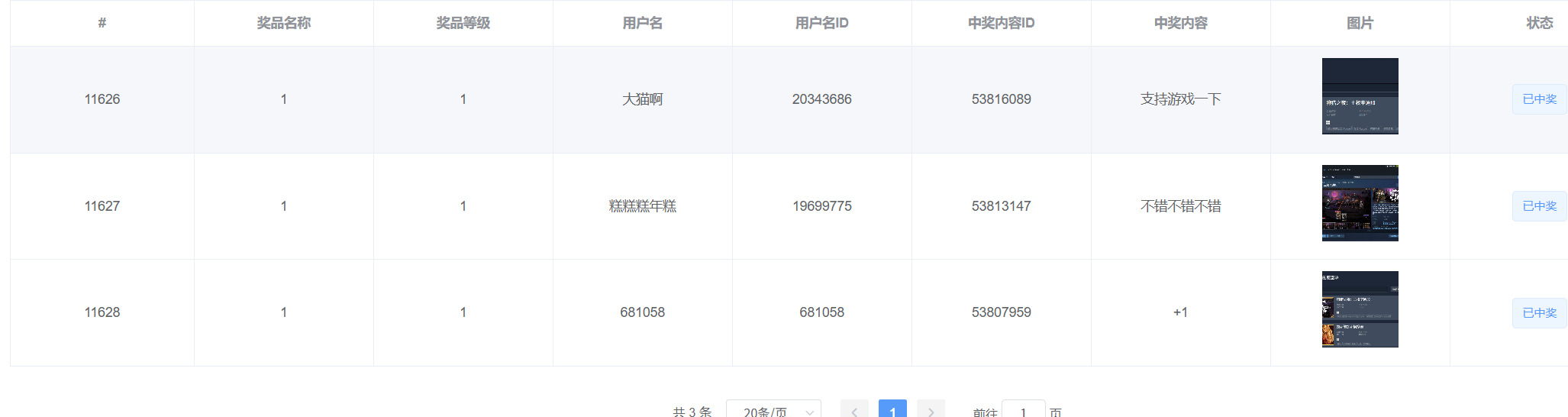Click the 已中奖 status tag in row 11628
Viewport: 1568px width, 417px height.
1539,313
